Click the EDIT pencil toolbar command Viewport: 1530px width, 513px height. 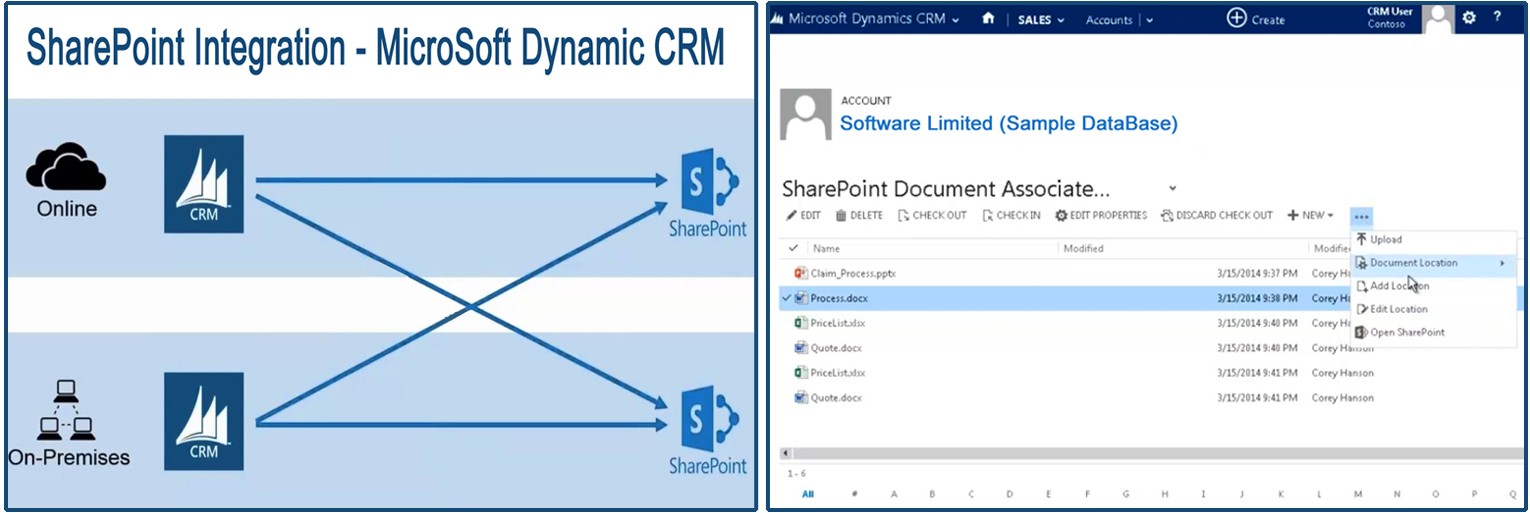pos(803,215)
